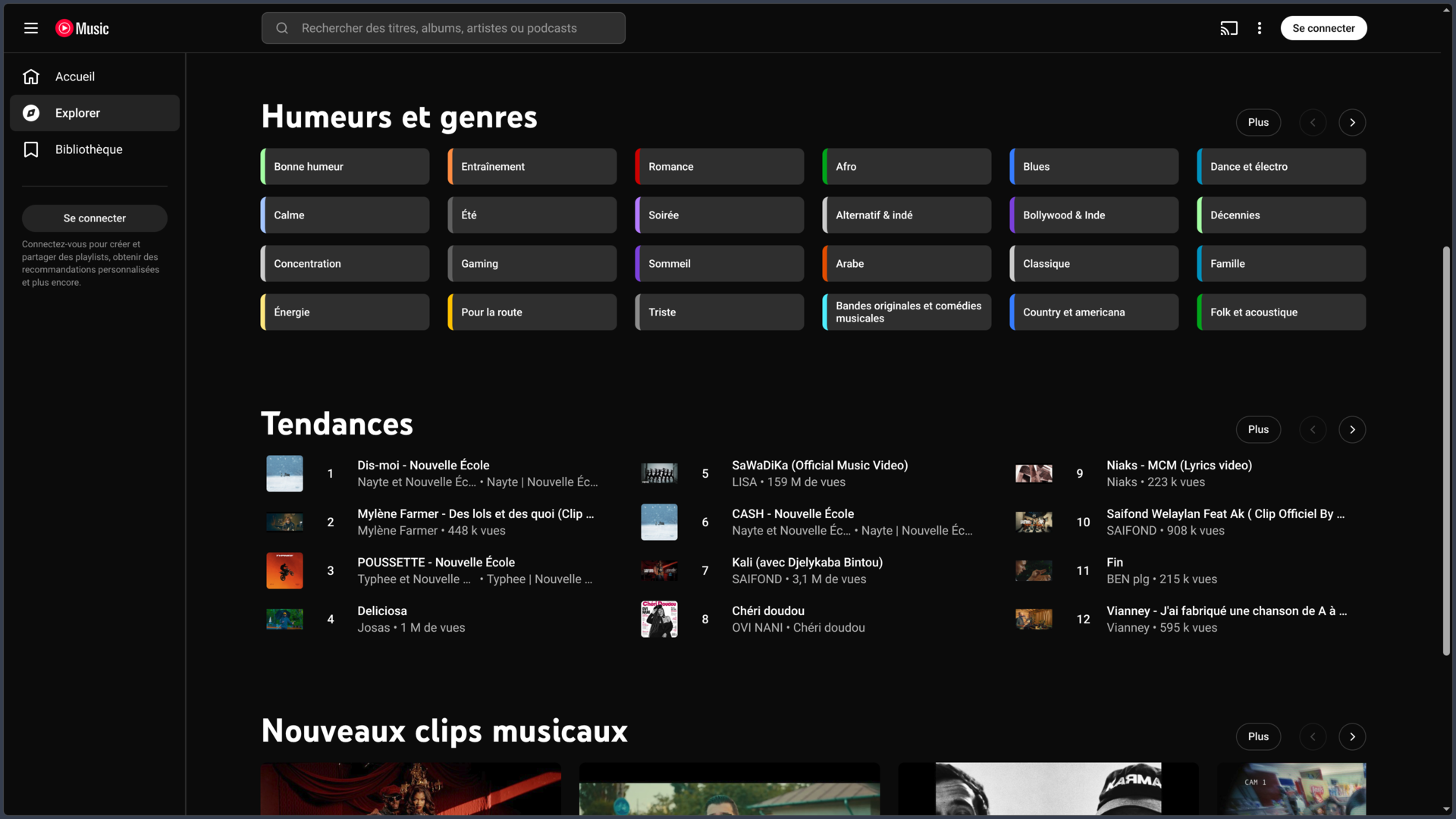This screenshot has height=819, width=1456.
Task: Choose Bandes originales et comédies musicales
Action: (x=907, y=312)
